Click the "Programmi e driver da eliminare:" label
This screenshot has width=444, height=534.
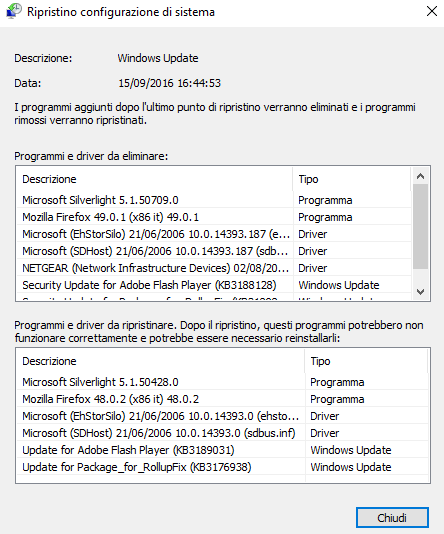(x=91, y=156)
